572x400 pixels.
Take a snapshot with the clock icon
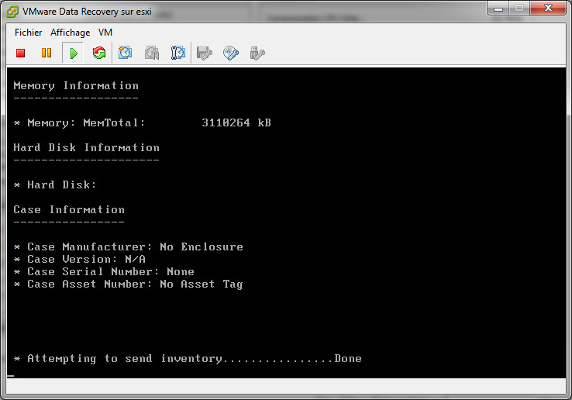tap(125, 53)
